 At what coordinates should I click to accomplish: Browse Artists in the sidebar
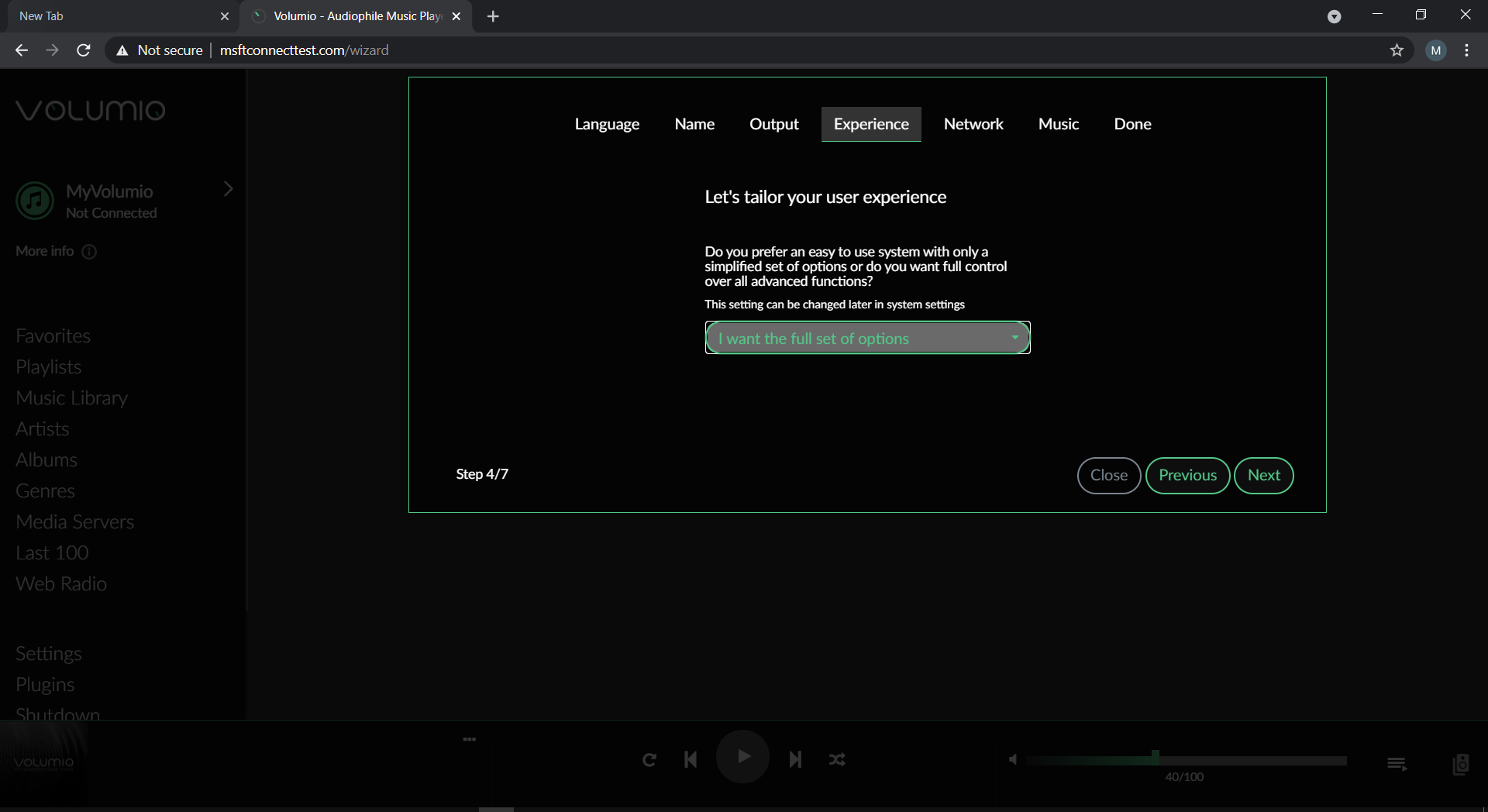tap(43, 429)
